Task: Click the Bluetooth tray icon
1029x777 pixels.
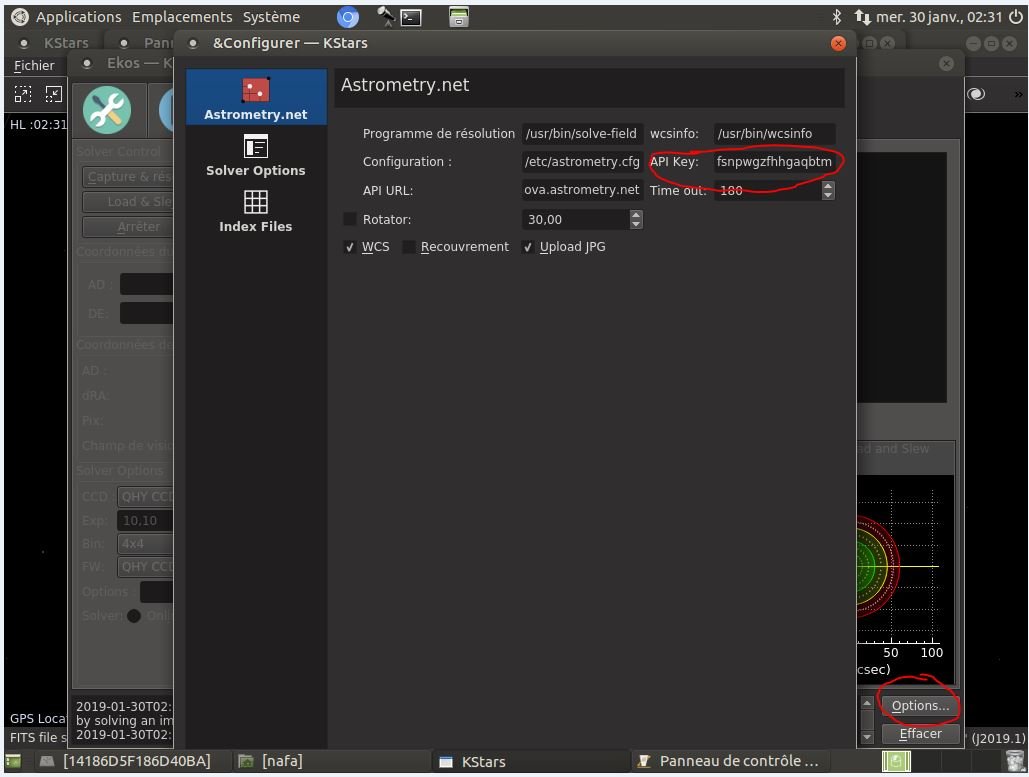Action: [x=837, y=16]
